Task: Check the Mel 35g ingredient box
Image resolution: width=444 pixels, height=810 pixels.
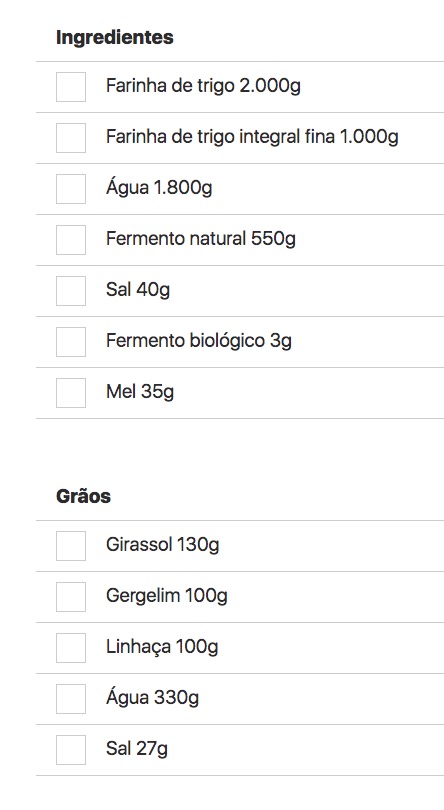Action: [x=71, y=393]
